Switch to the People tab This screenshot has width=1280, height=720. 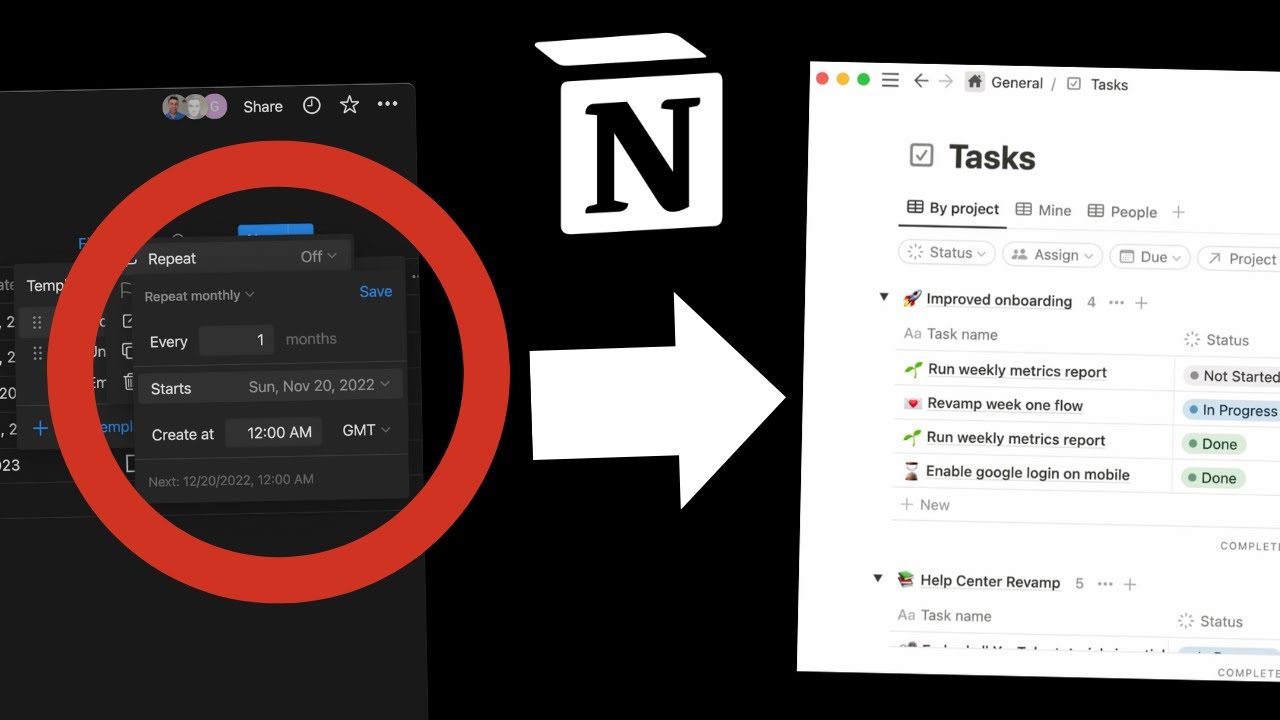(1122, 211)
